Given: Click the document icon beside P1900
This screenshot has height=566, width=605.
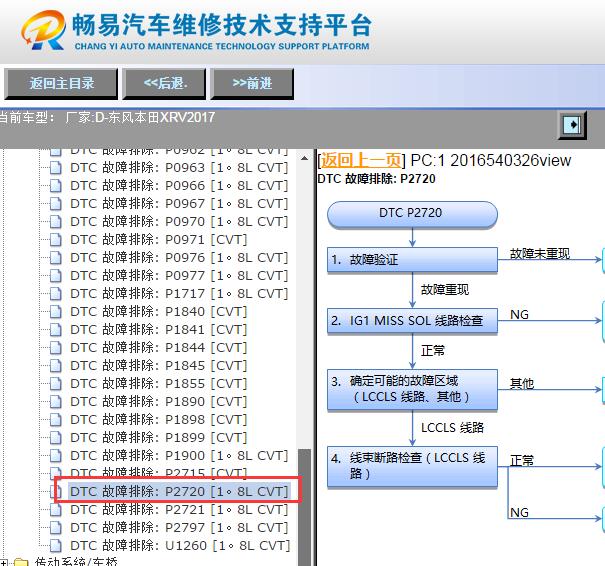Looking at the screenshot, I should tap(56, 456).
